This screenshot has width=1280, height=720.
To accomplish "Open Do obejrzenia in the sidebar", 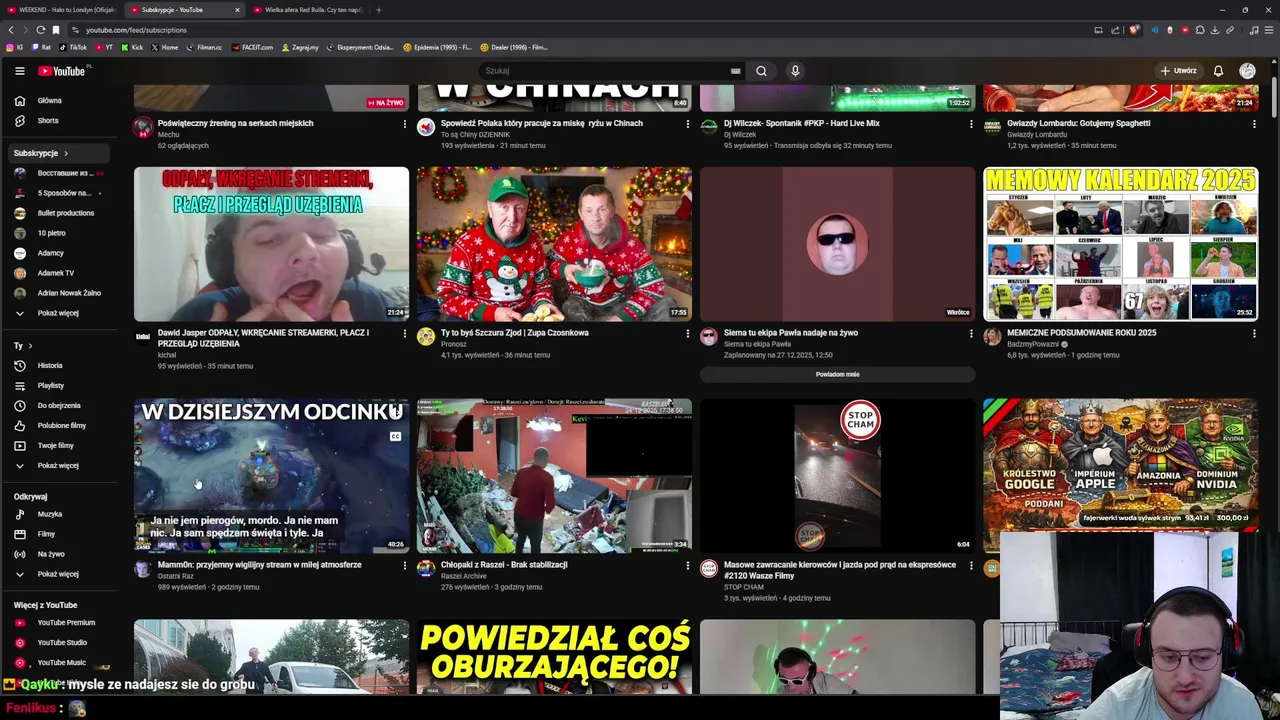I will click(x=59, y=406).
